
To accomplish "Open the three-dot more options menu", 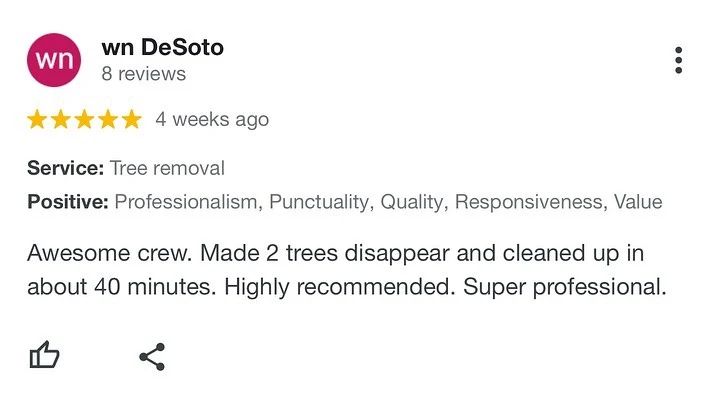I will click(679, 60).
